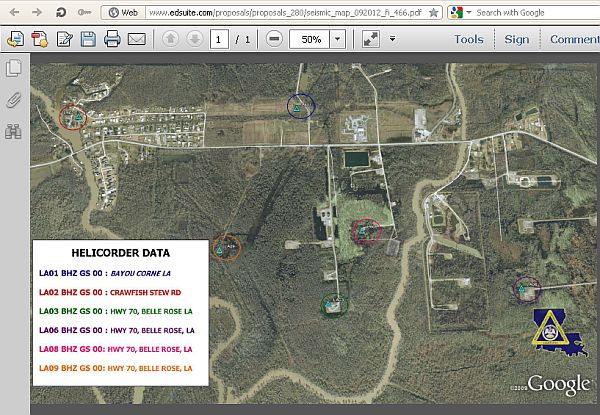Toggle the fit-to-window view icon

370,40
